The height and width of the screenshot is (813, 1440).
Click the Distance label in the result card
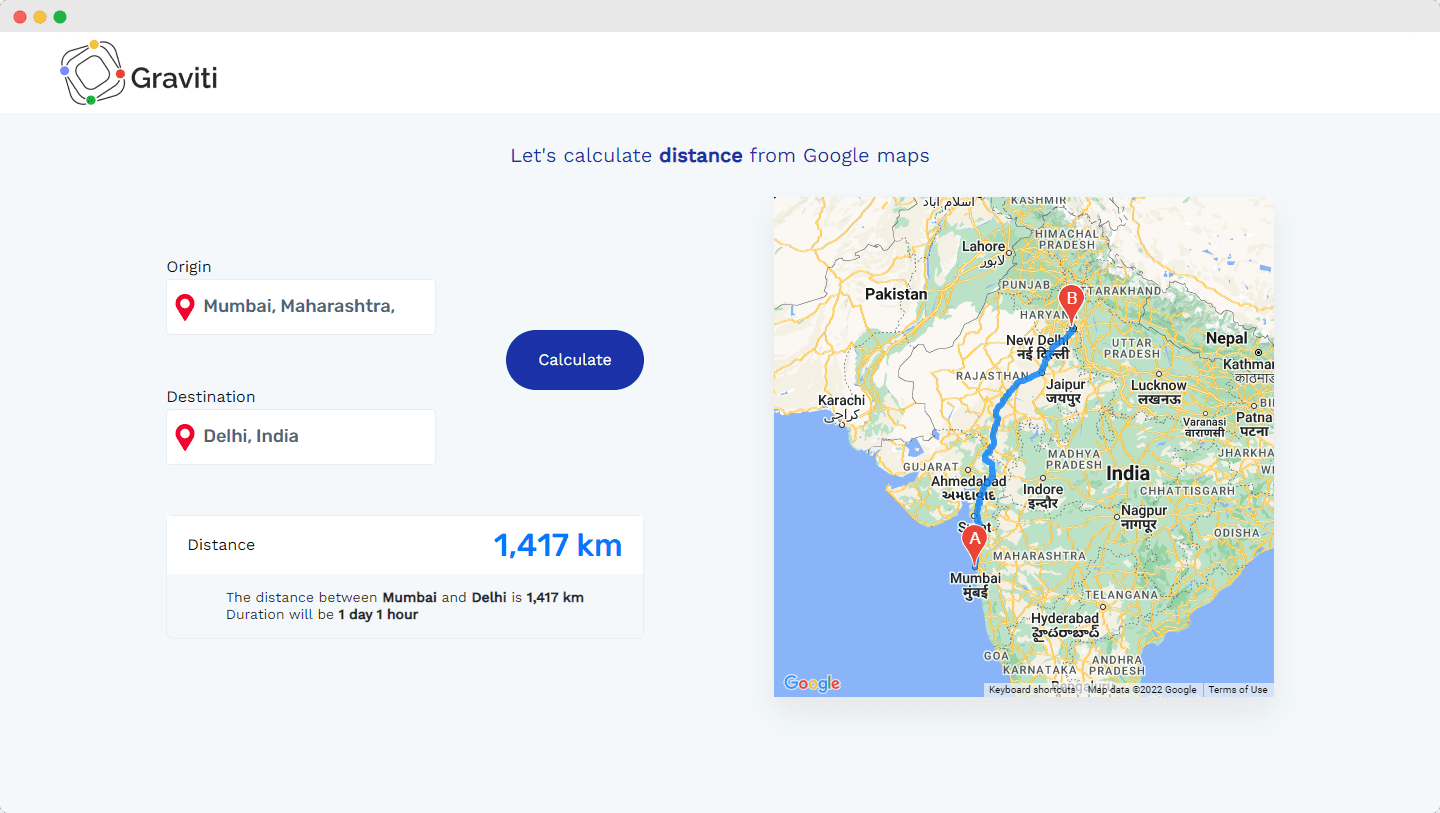221,545
